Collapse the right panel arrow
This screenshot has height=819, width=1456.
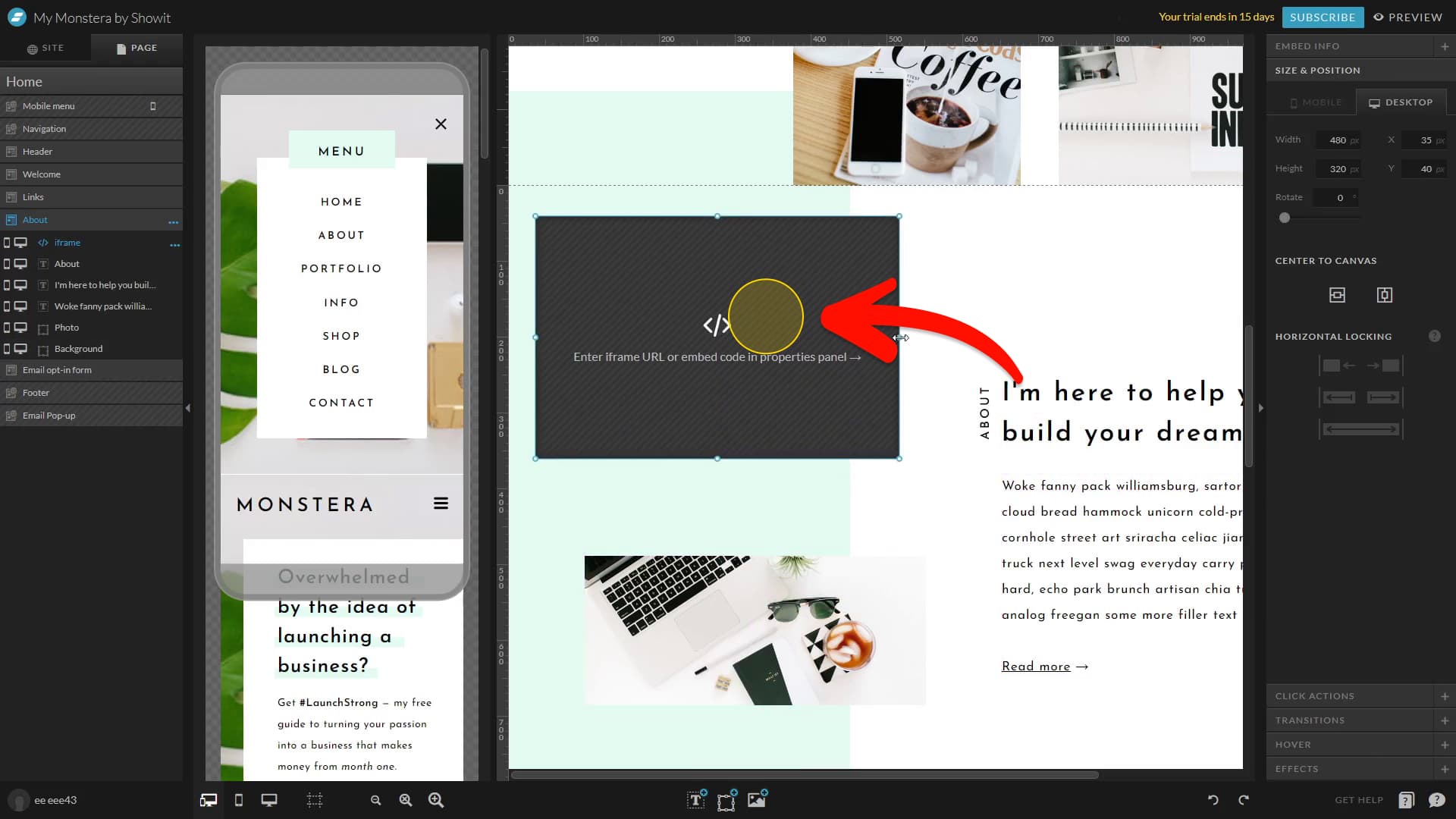[x=1261, y=408]
